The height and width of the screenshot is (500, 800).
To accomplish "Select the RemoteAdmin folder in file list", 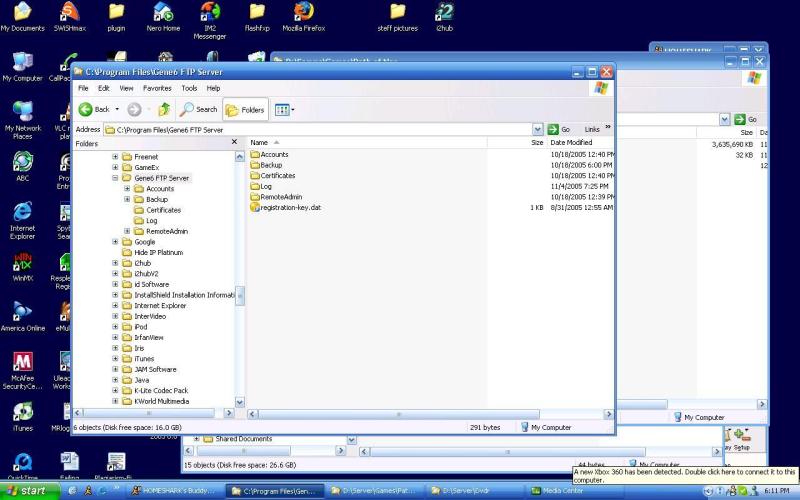I will (276, 197).
